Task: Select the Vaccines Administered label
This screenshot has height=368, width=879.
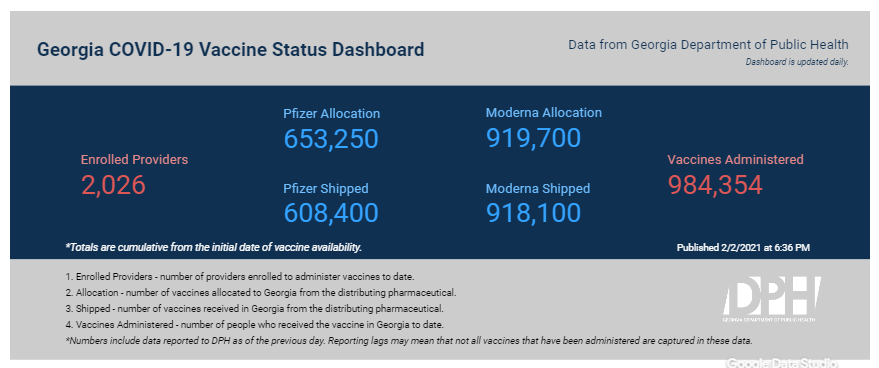Action: pos(735,159)
